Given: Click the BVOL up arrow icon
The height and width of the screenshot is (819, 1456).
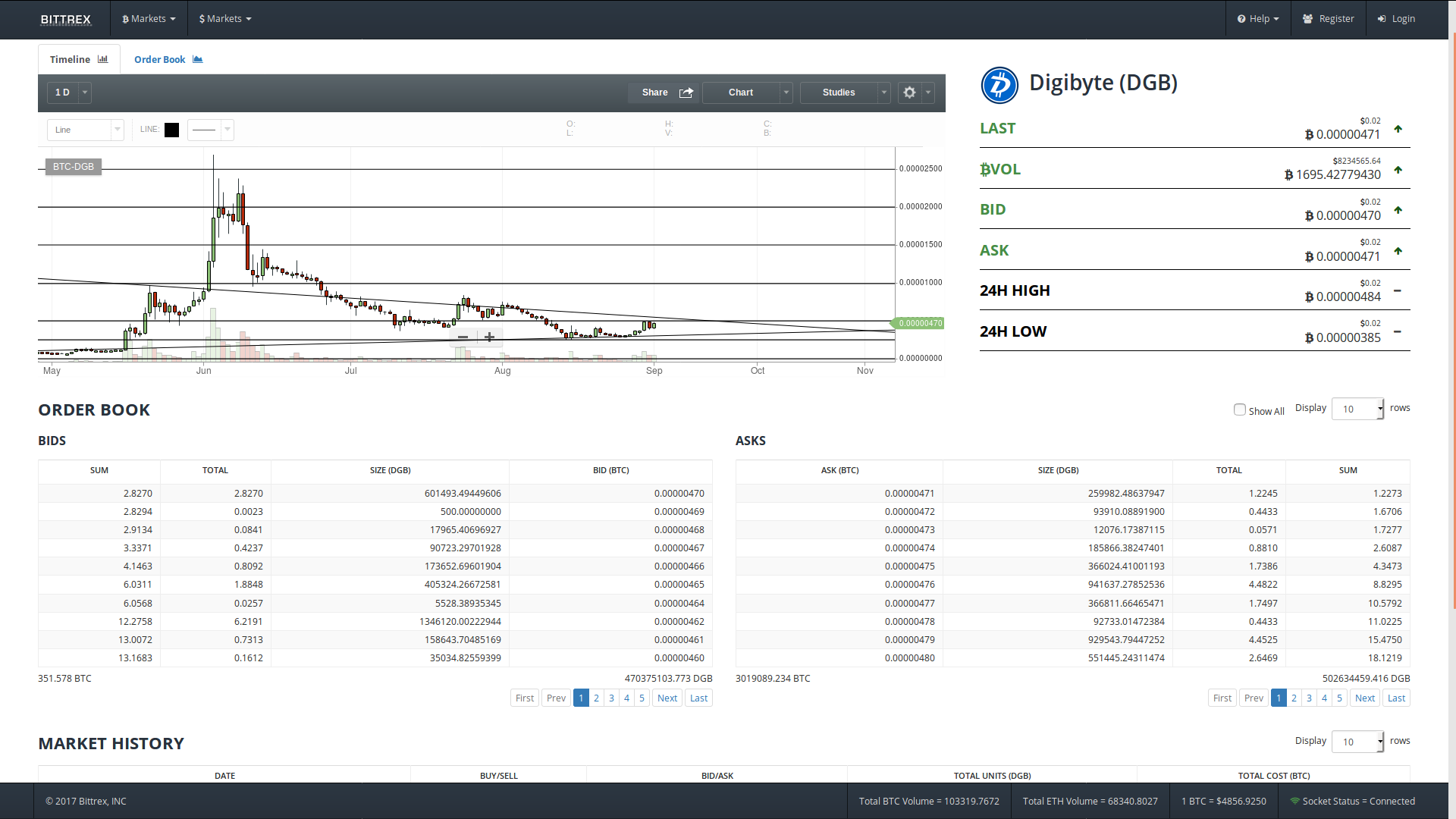Looking at the screenshot, I should coord(1398,170).
